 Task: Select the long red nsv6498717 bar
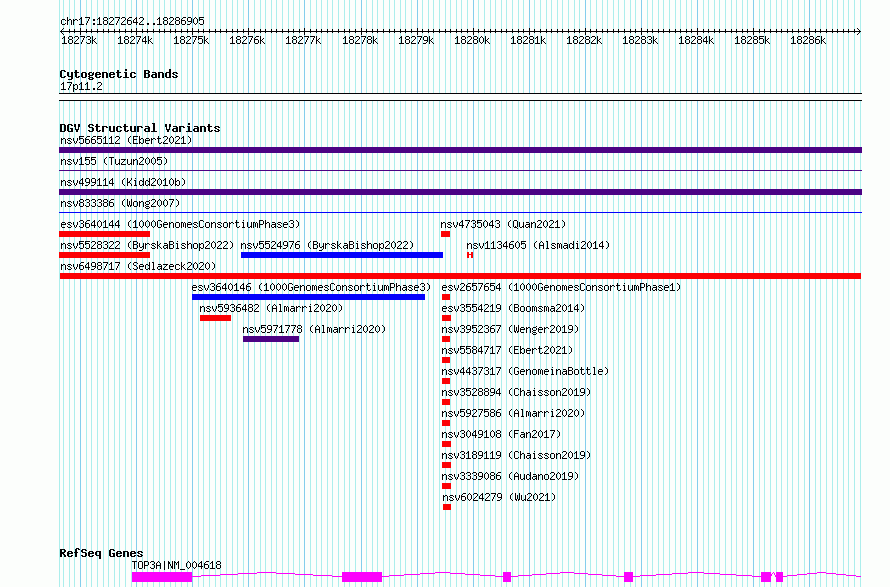[460, 276]
